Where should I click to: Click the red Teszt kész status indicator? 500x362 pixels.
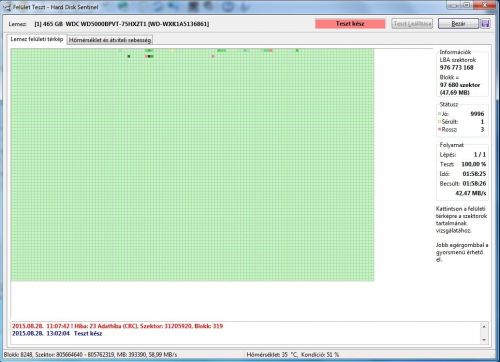coord(350,24)
